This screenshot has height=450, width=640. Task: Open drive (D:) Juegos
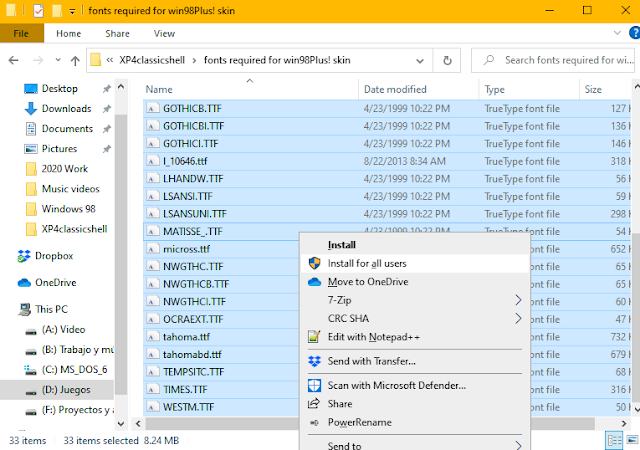pyautogui.click(x=66, y=389)
